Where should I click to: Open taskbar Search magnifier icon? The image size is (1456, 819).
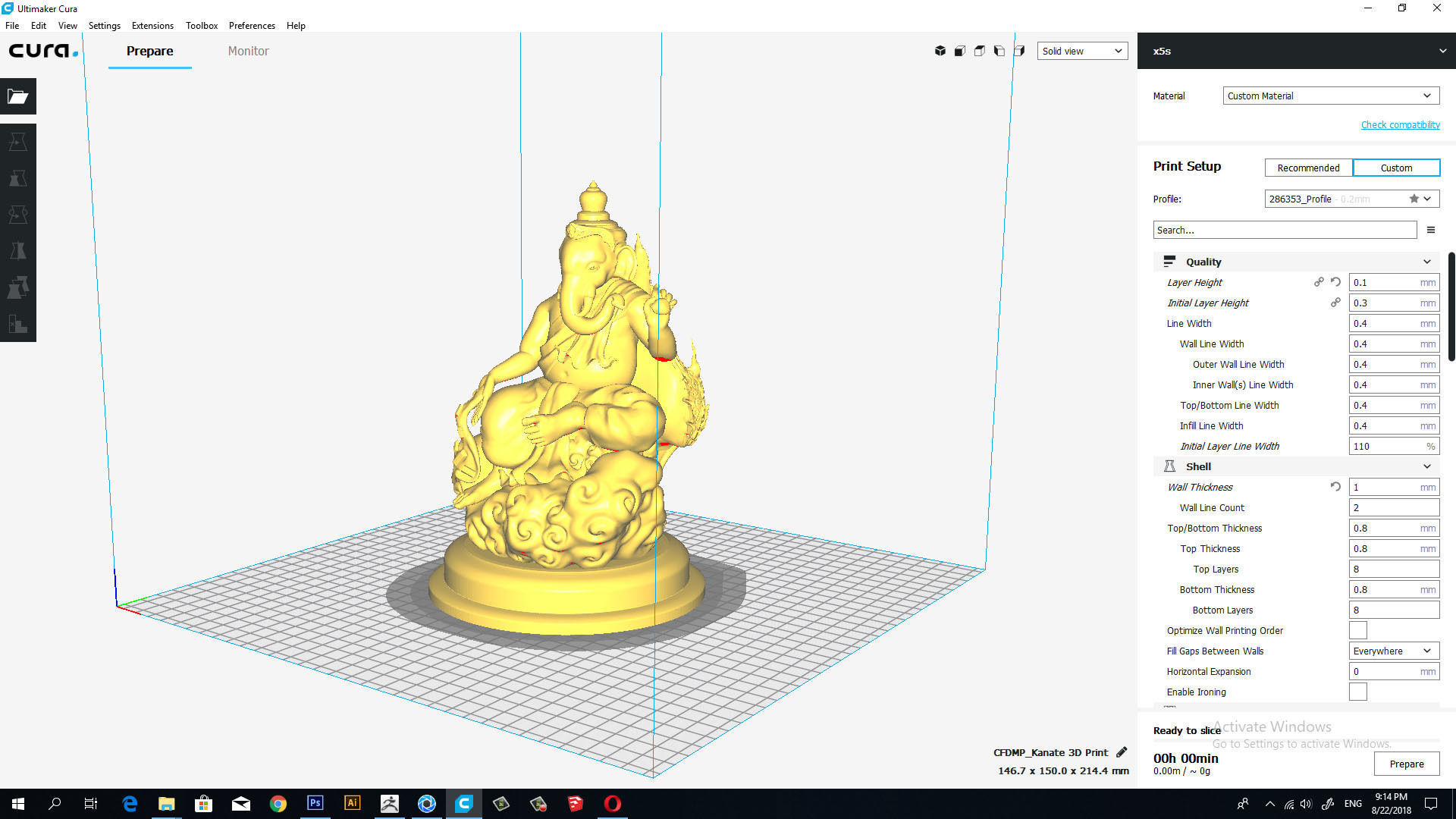point(55,803)
